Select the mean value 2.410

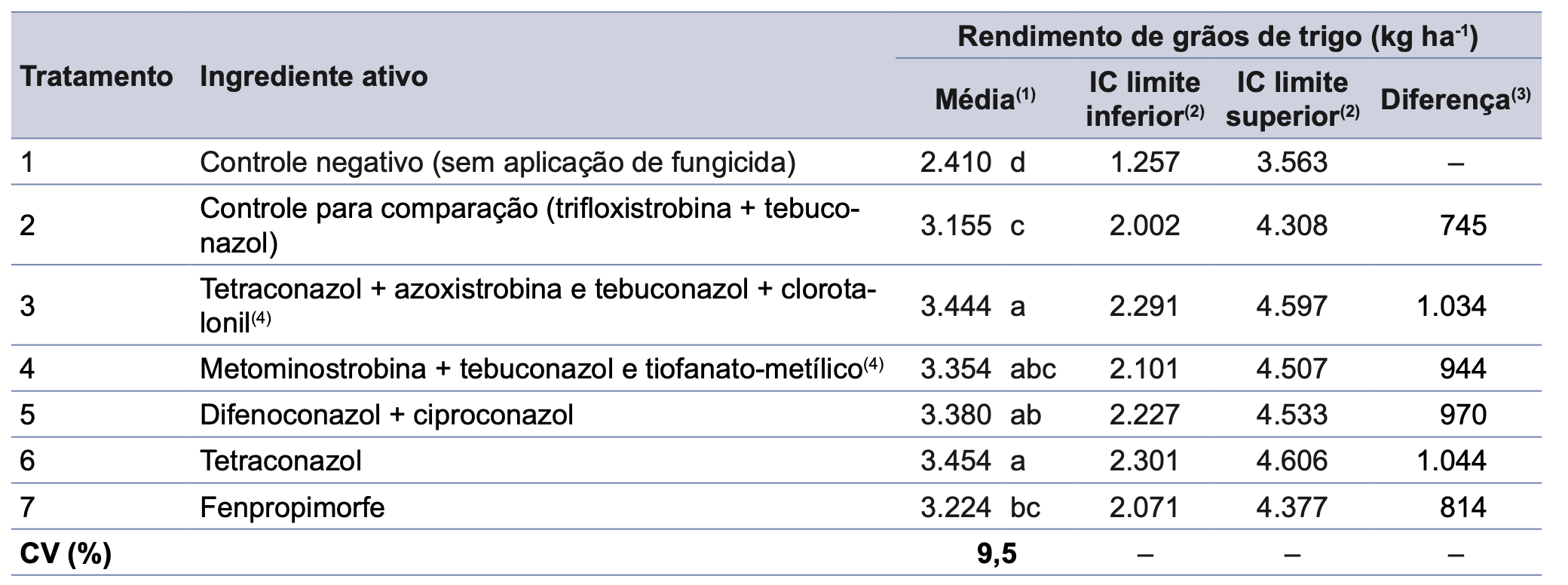point(955,162)
